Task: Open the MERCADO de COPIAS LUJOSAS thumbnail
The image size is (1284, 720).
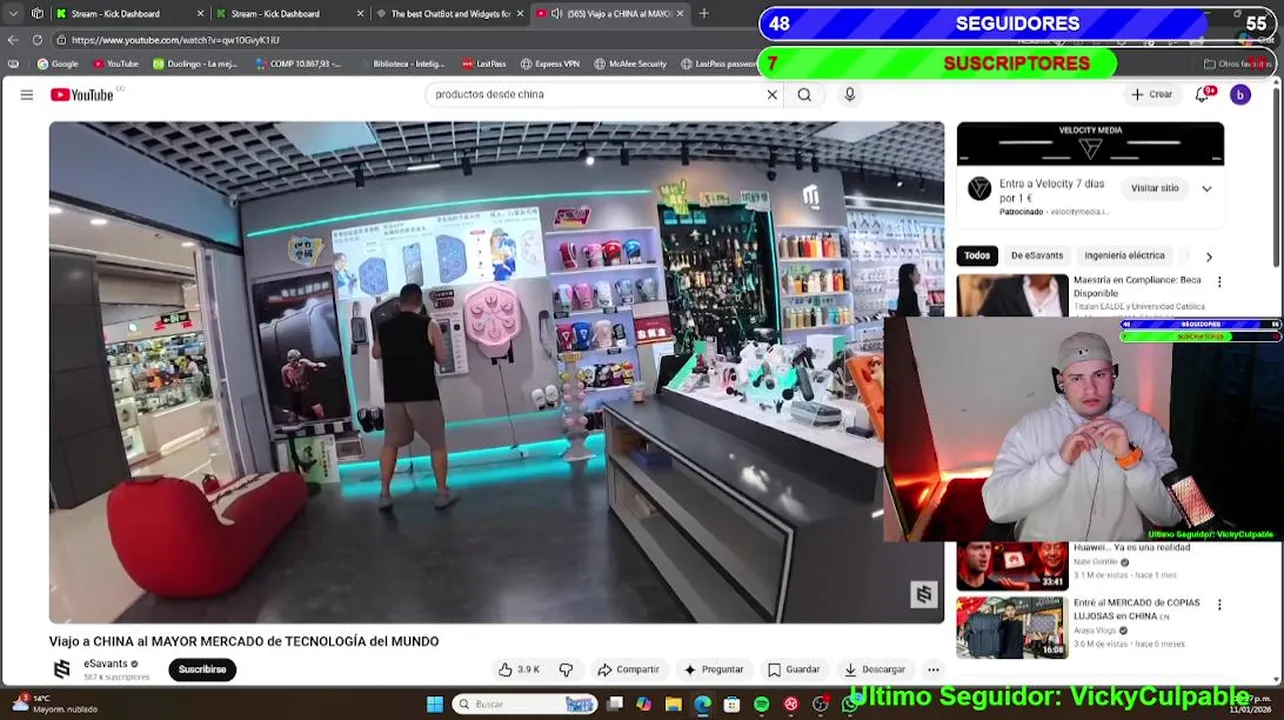Action: [x=1012, y=627]
